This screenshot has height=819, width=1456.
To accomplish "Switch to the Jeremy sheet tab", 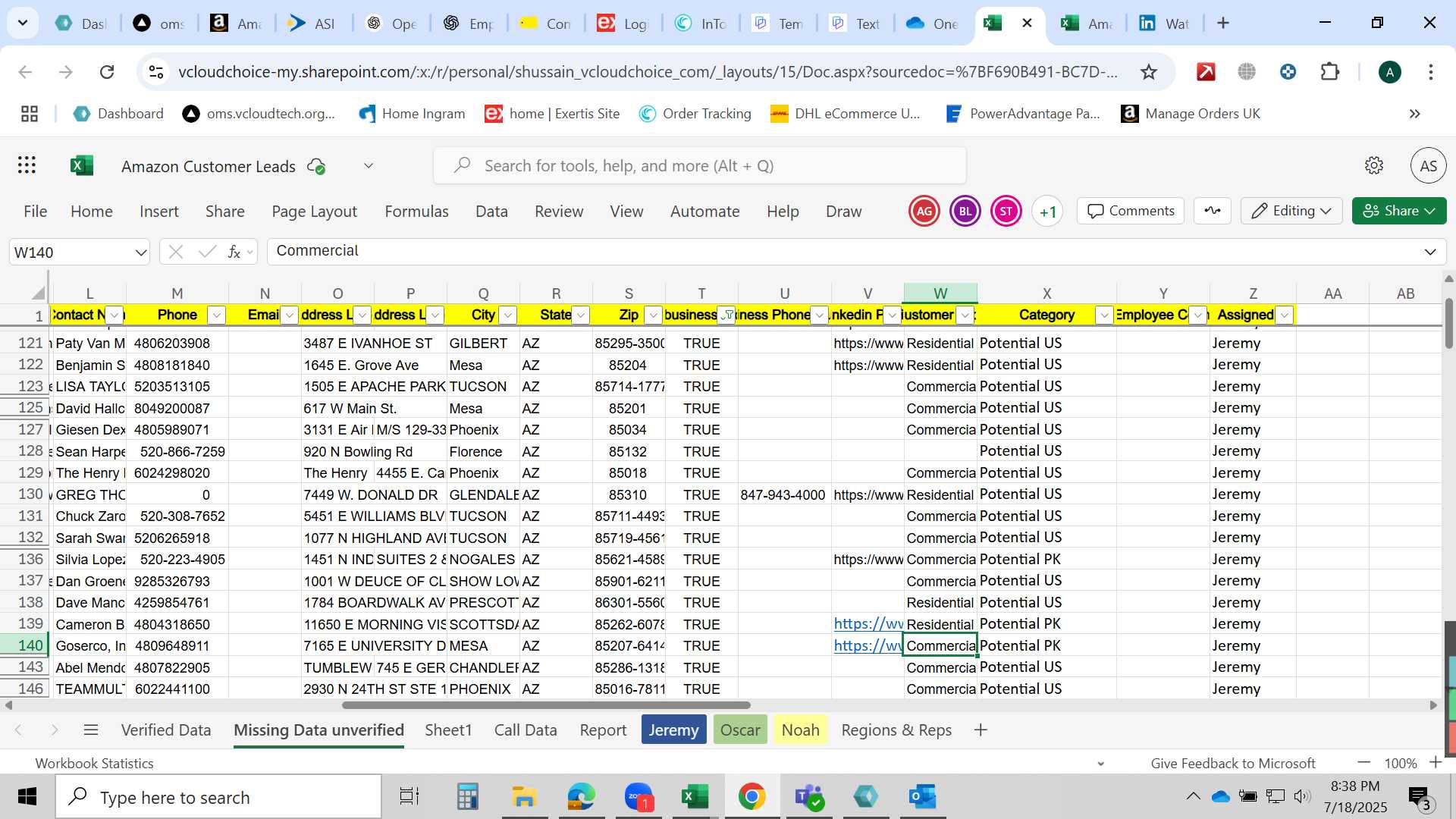I will tap(673, 730).
